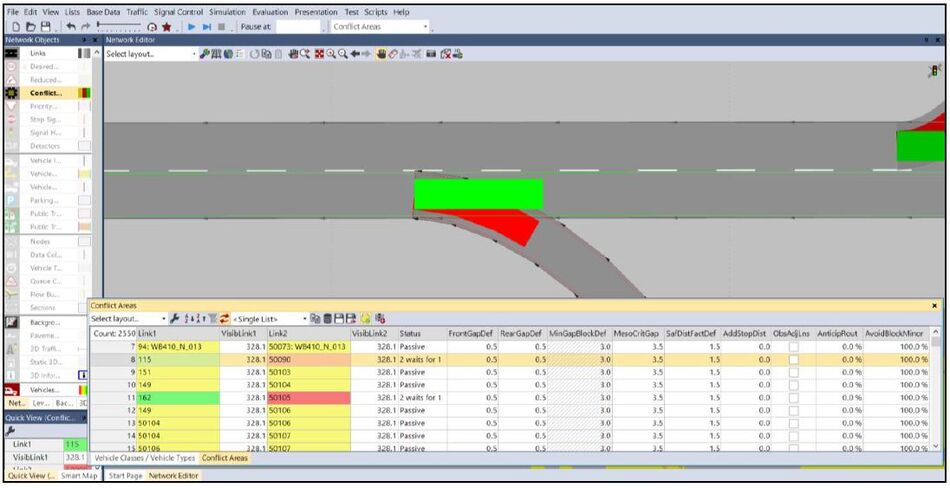Open the Single List relation dropdown
Screen dimensions: 950x488
tap(270, 319)
